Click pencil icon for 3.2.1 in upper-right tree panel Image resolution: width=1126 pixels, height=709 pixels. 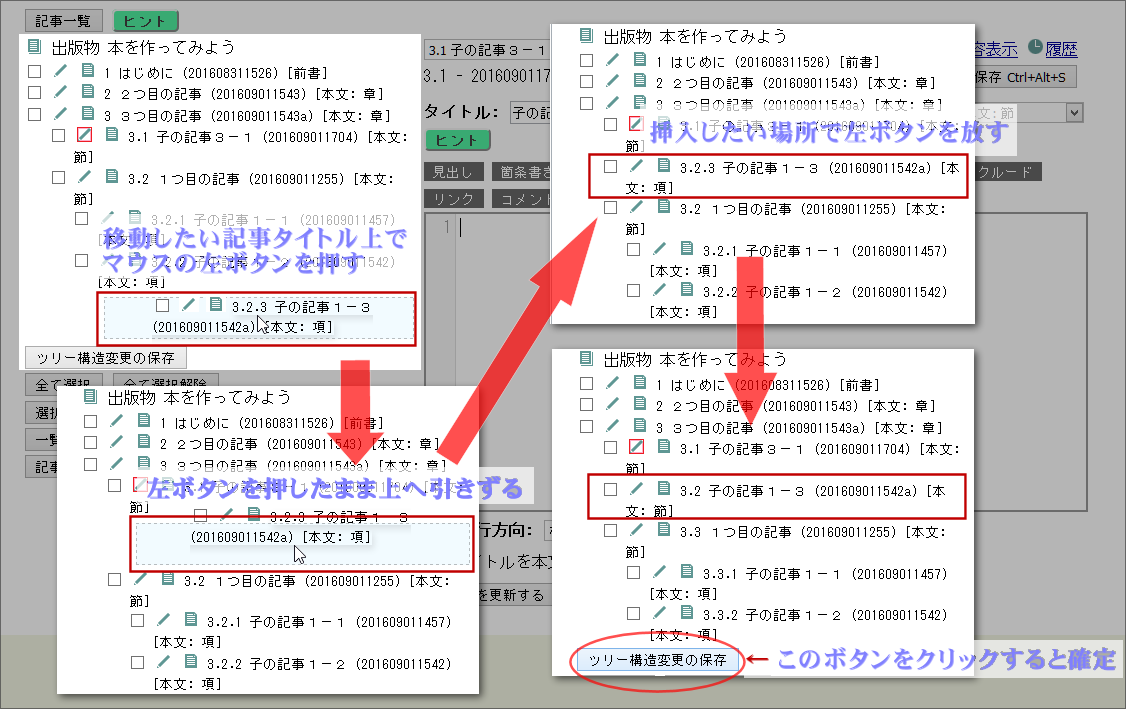(x=659, y=249)
